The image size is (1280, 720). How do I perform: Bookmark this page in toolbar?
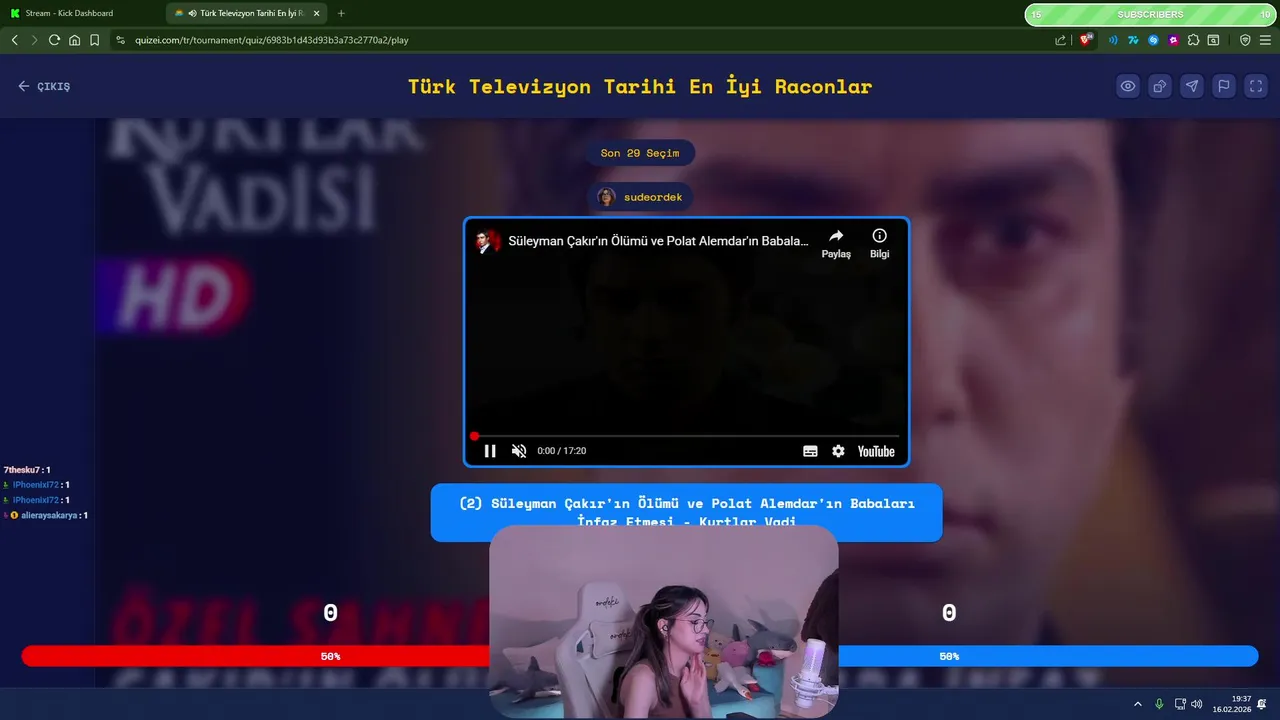(94, 40)
